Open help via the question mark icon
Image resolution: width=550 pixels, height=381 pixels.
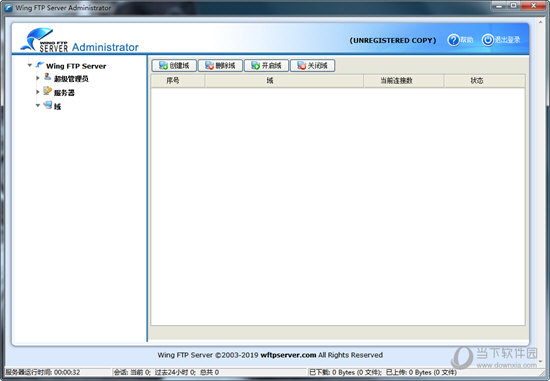click(x=453, y=40)
